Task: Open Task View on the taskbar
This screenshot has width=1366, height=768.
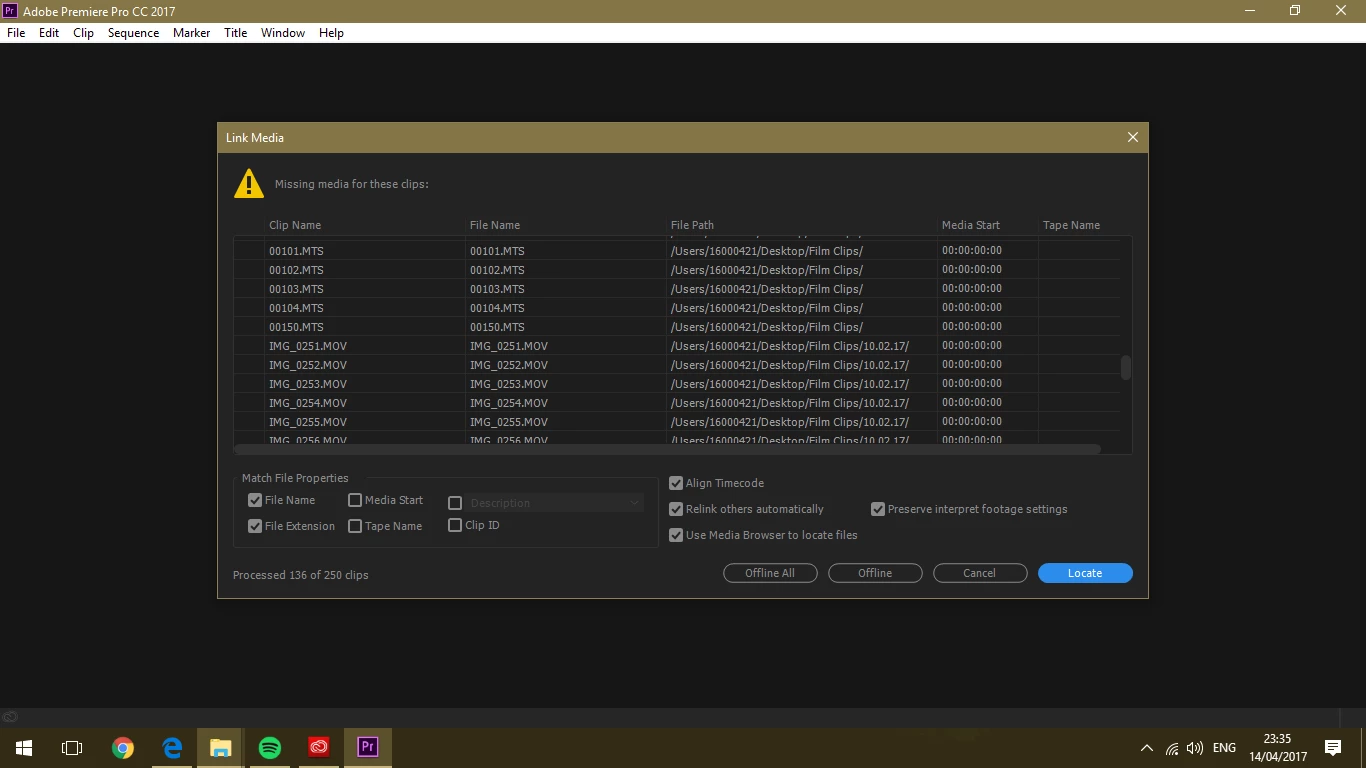Action: tap(72, 748)
